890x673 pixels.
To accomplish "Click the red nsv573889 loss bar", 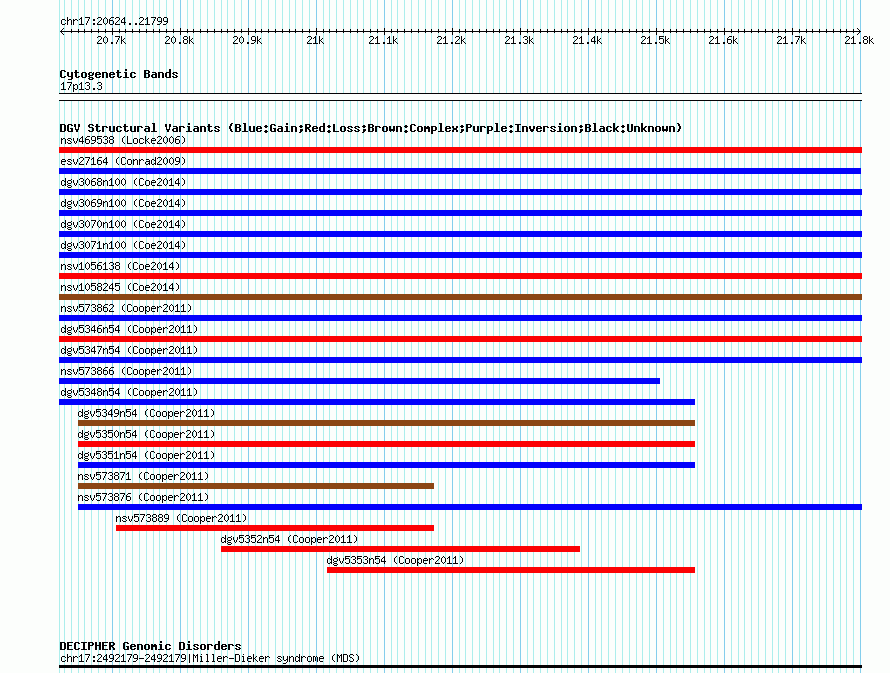I will coord(275,528).
